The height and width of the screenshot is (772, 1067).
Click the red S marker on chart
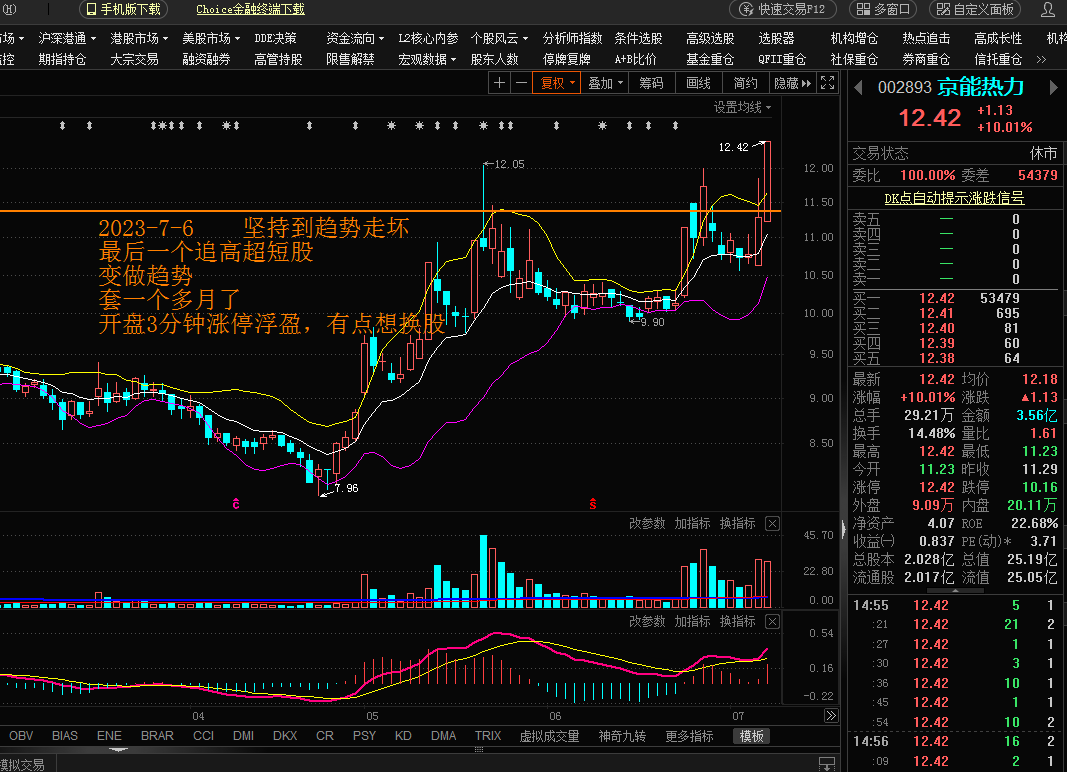[x=593, y=504]
